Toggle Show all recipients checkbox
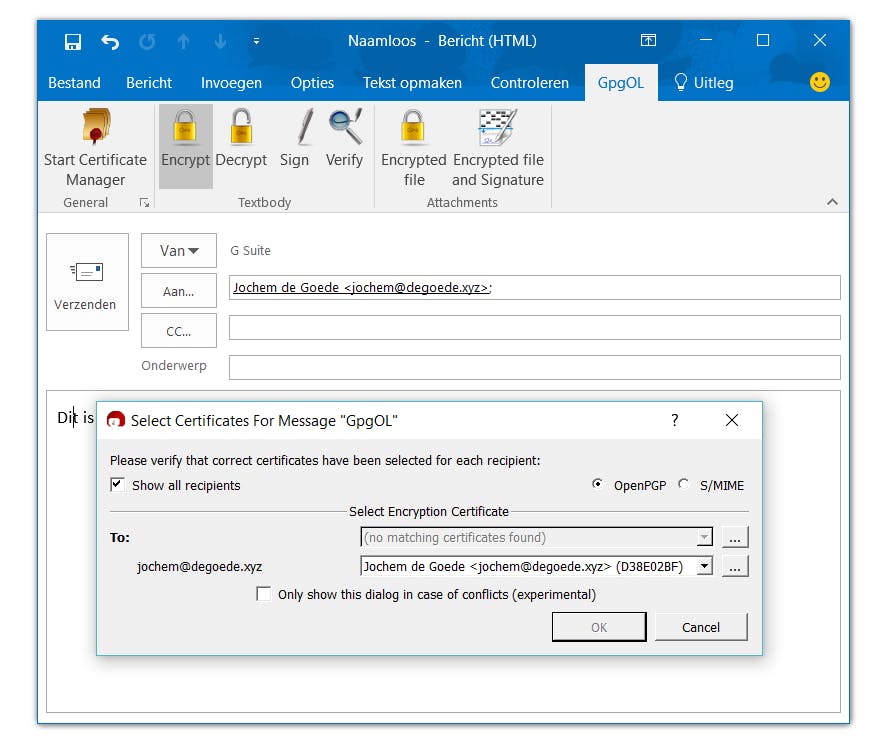The width and height of the screenshot is (886, 746). 117,484
